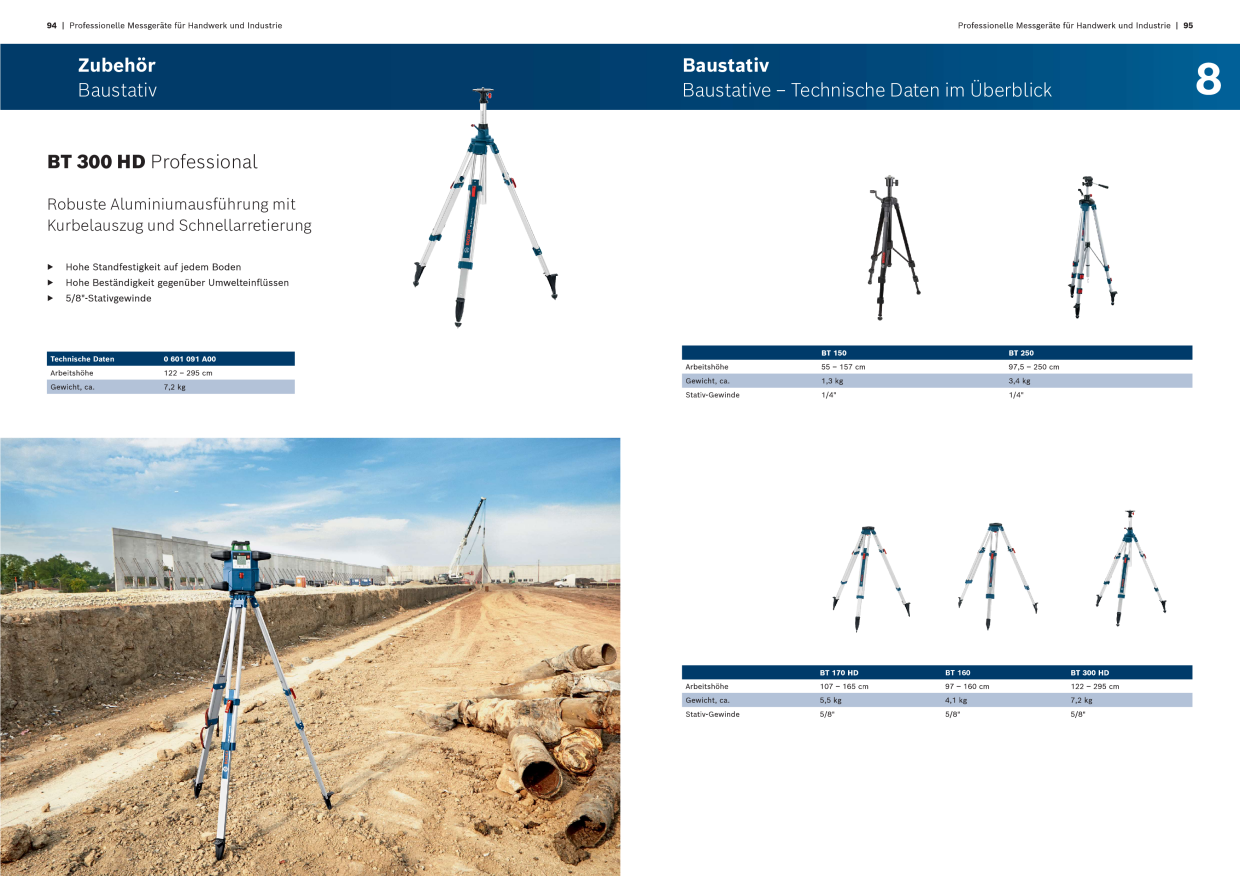1240x876 pixels.
Task: Click the large BT 300 HD tripod image
Action: (x=485, y=207)
